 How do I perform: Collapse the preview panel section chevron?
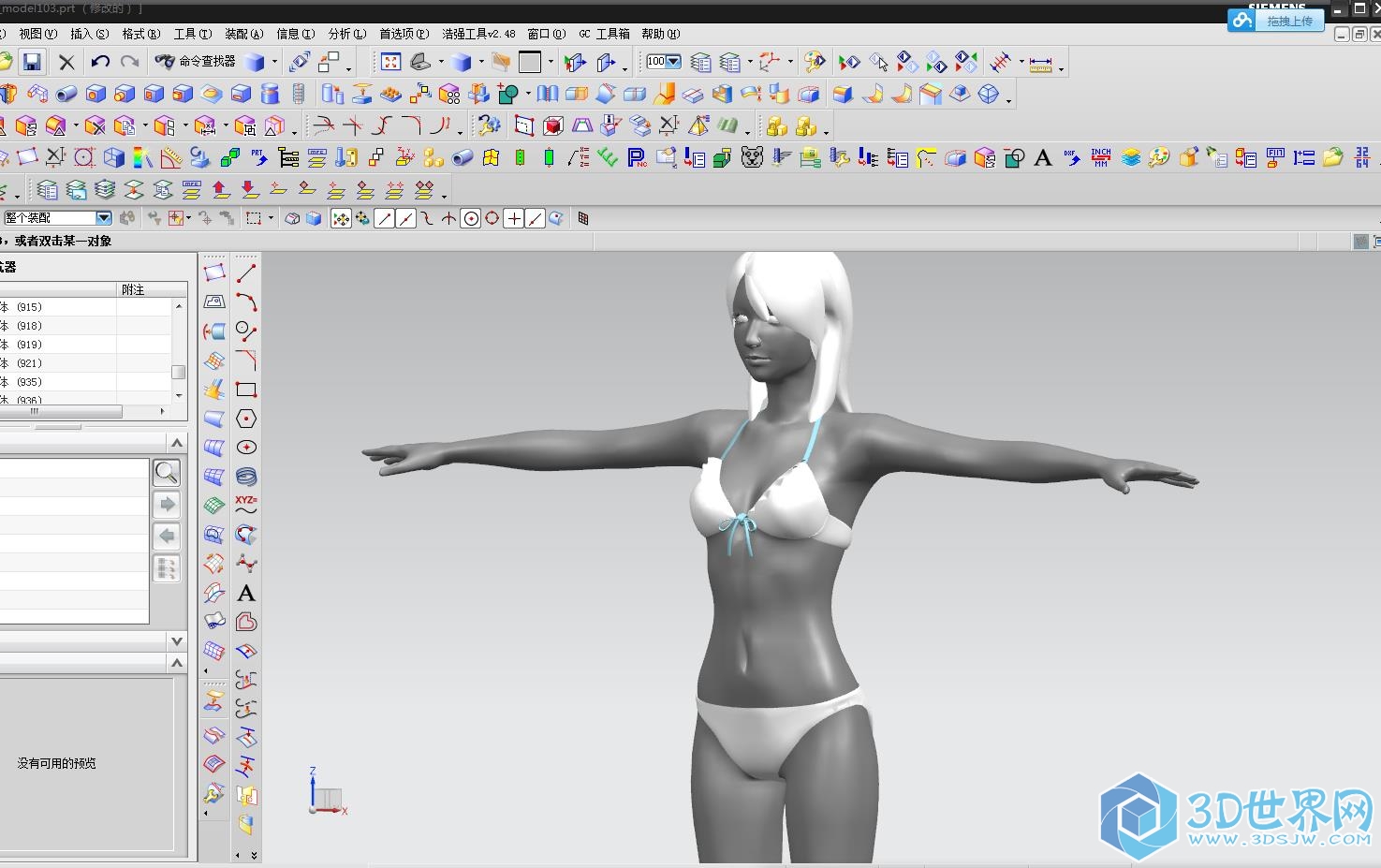177,663
